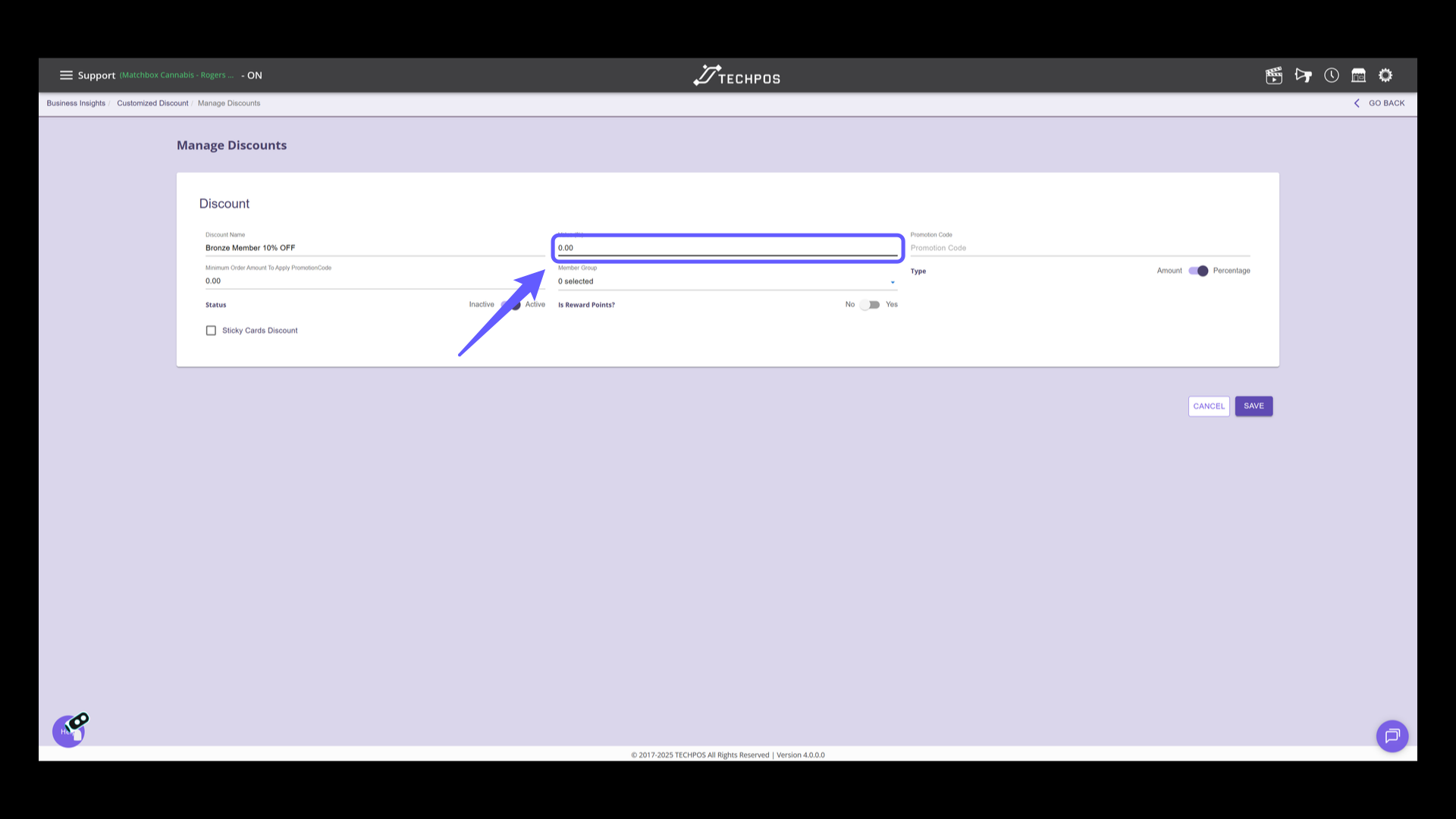Open the hamburger navigation menu
This screenshot has width=1456, height=819.
pyautogui.click(x=66, y=75)
